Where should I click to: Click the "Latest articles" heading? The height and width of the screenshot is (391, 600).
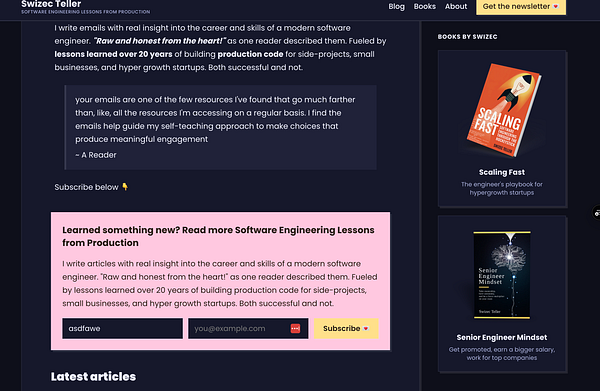tap(93, 376)
